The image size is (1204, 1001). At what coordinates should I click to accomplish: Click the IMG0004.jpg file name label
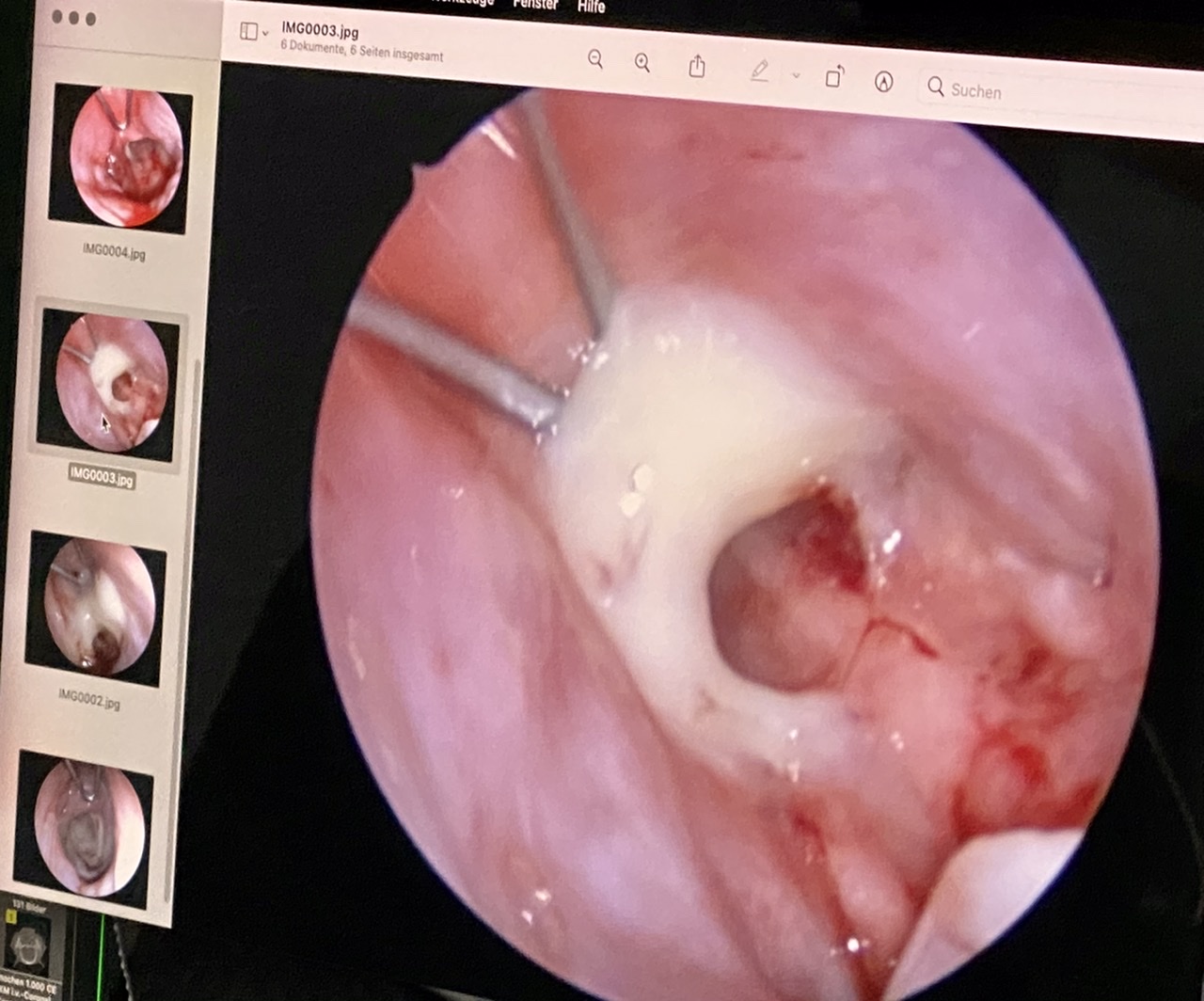click(x=114, y=251)
